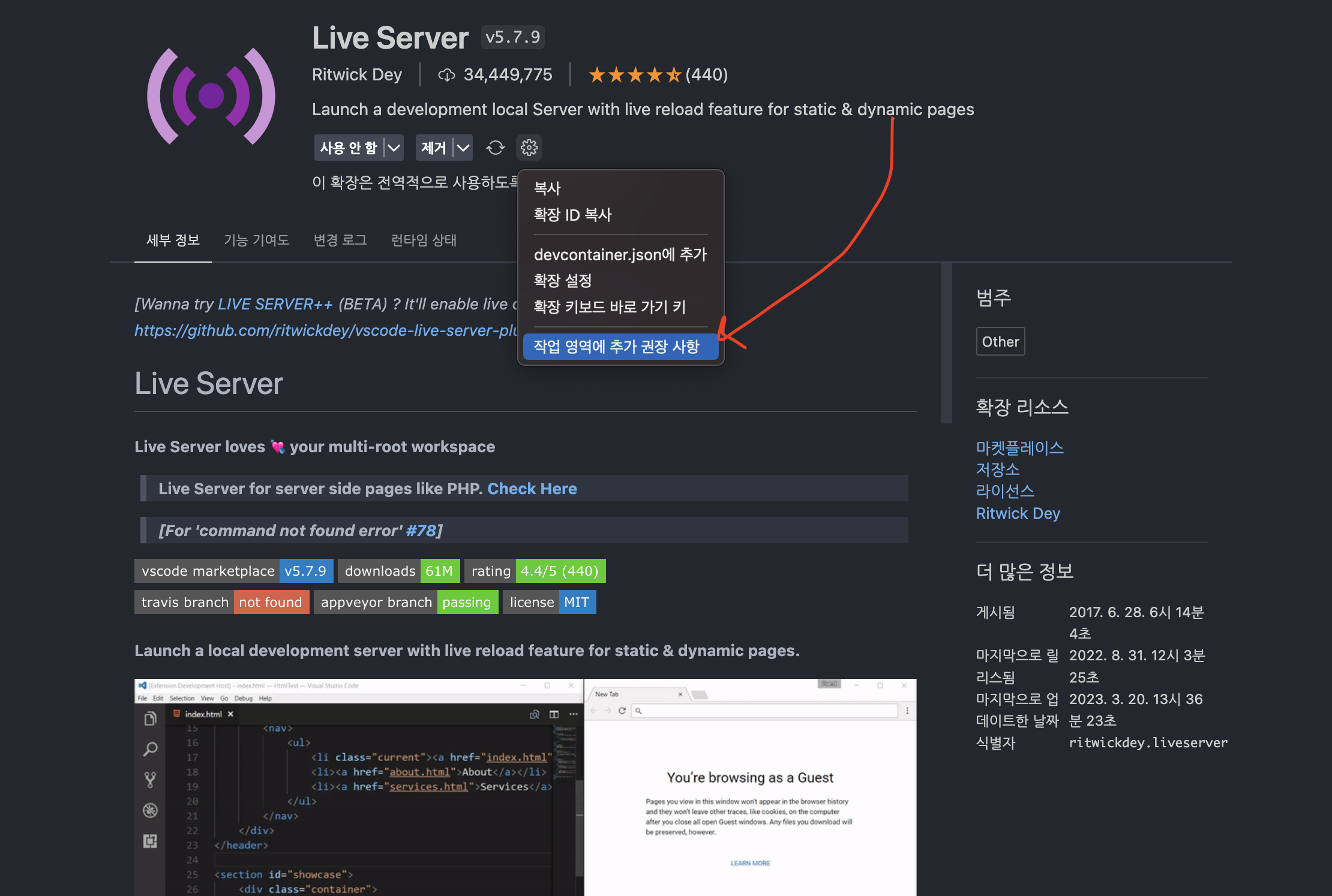
Task: Click the purple Live Server logo icon
Action: 211,96
